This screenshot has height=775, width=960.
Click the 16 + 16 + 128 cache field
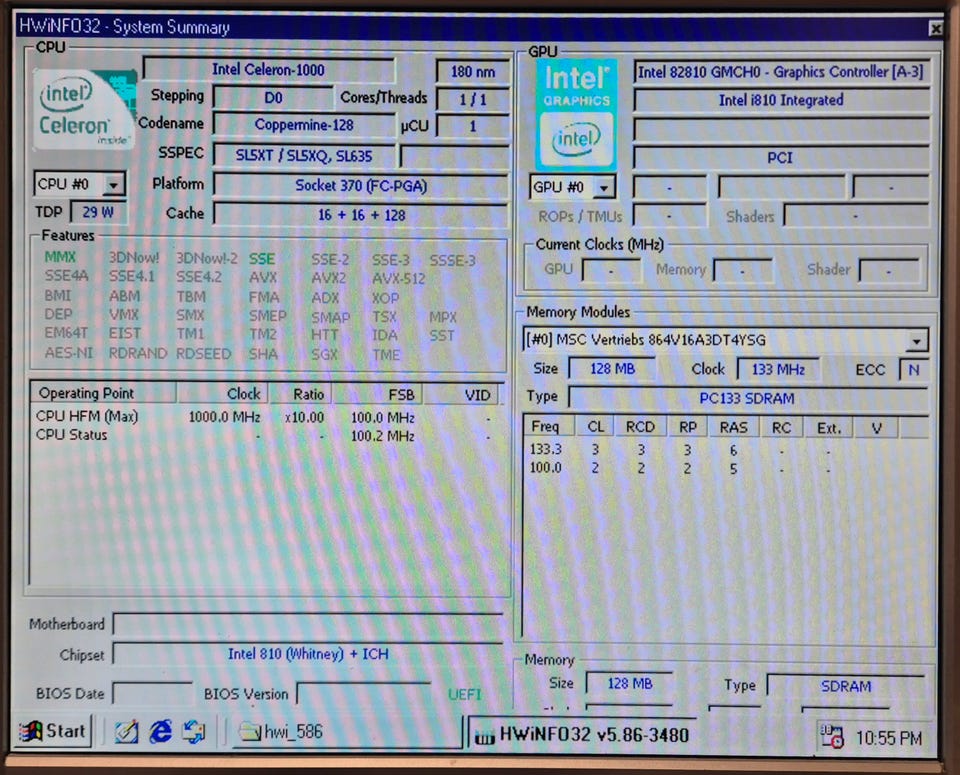point(361,215)
